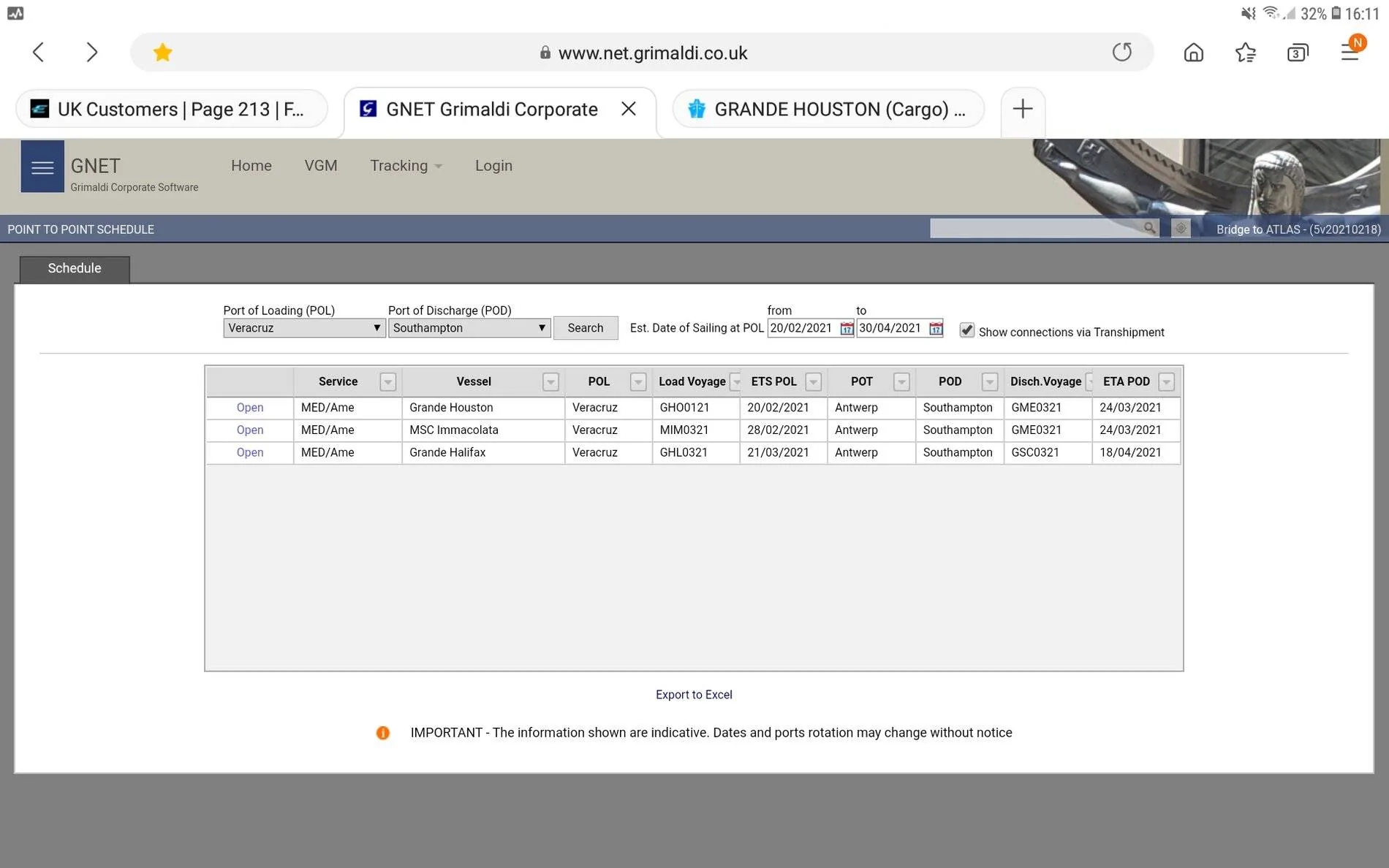Open the GNET sidebar hamburger menu
Viewport: 1389px width, 868px height.
click(42, 167)
